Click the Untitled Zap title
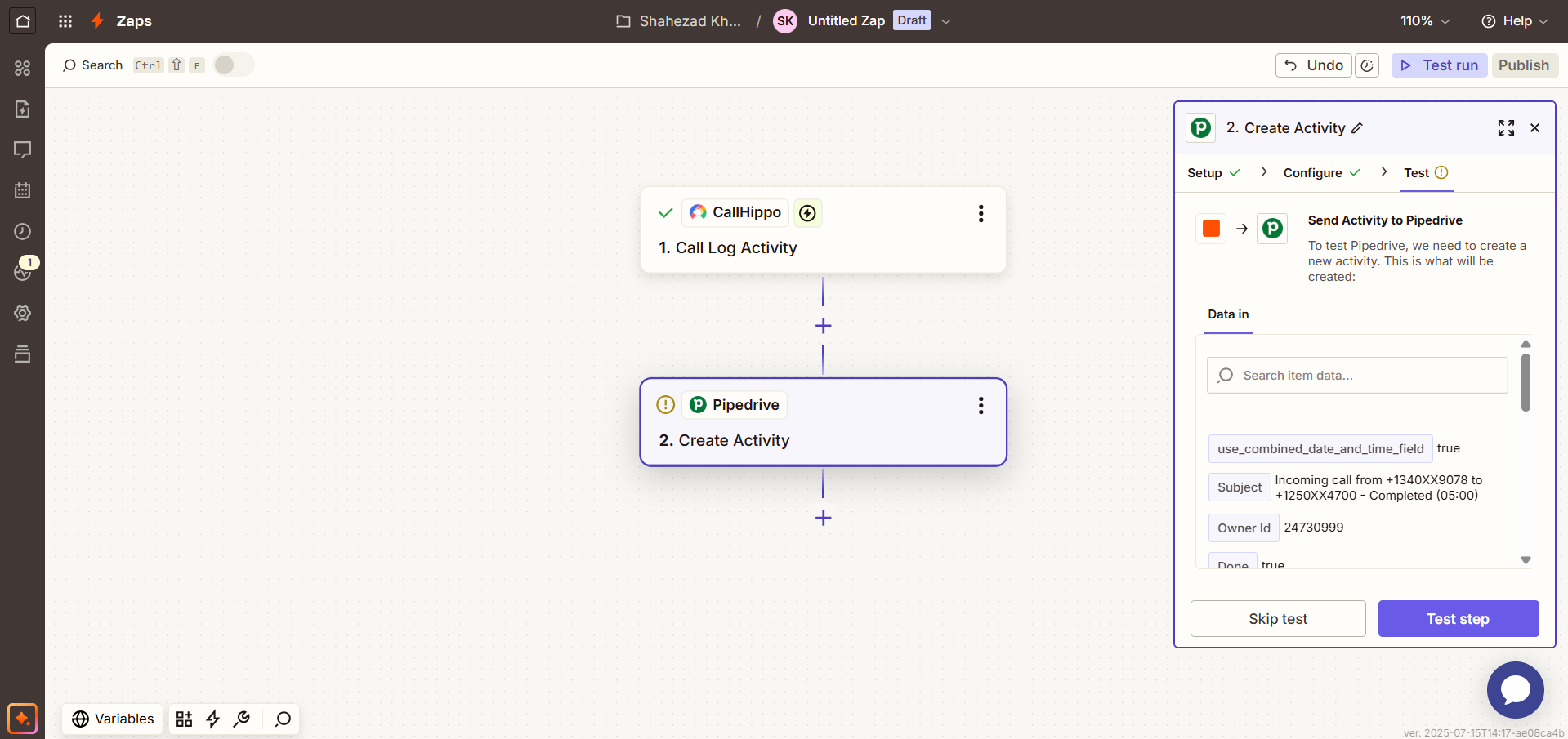1568x739 pixels. pyautogui.click(x=846, y=21)
